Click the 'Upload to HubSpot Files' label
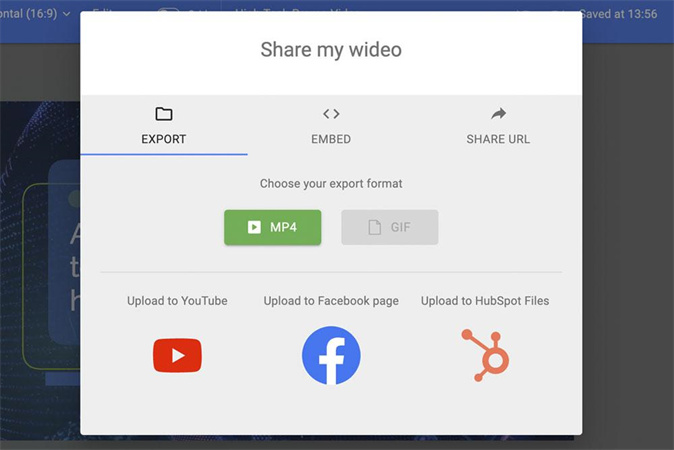 pyautogui.click(x=485, y=301)
